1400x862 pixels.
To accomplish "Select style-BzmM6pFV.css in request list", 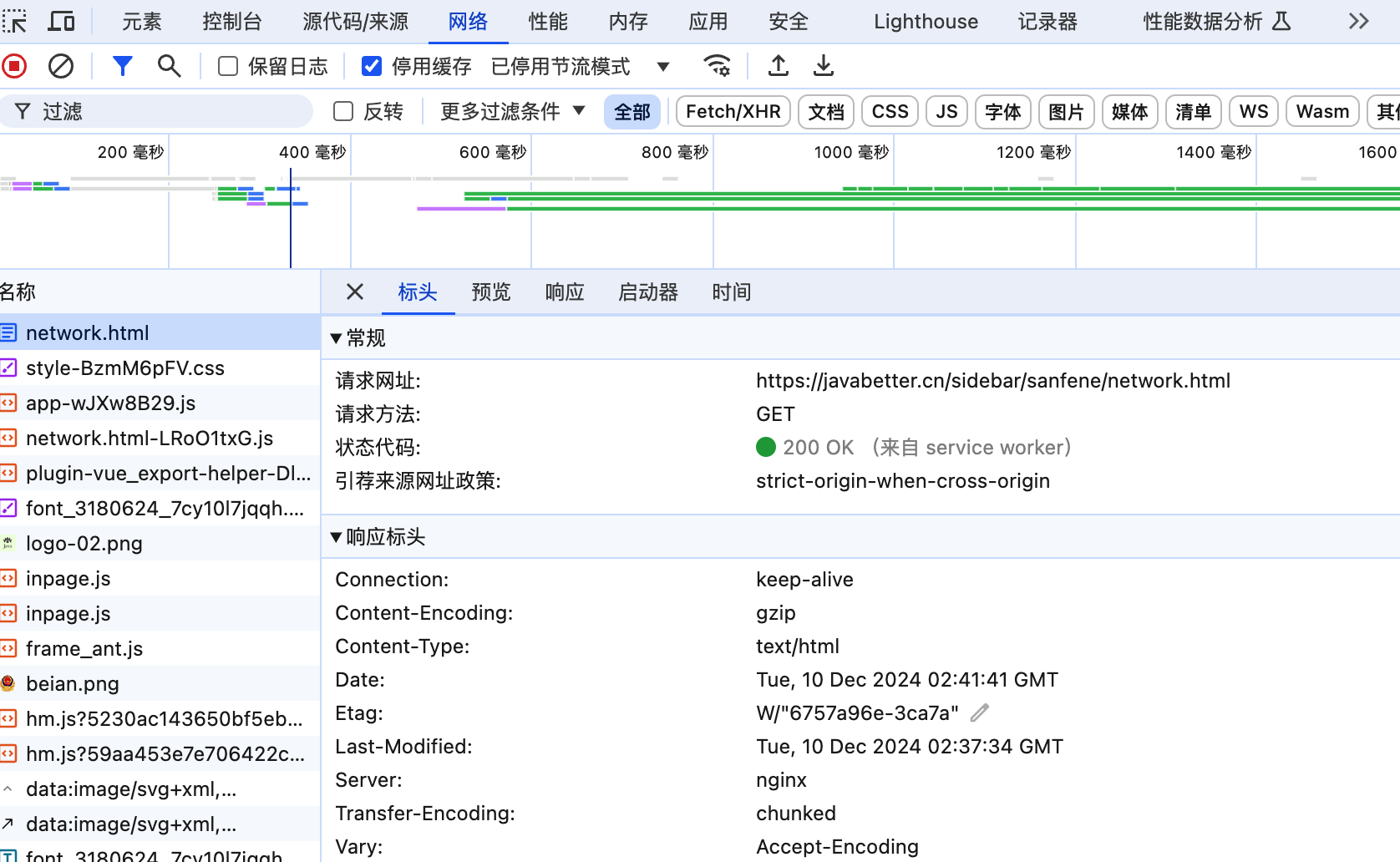I will point(125,368).
